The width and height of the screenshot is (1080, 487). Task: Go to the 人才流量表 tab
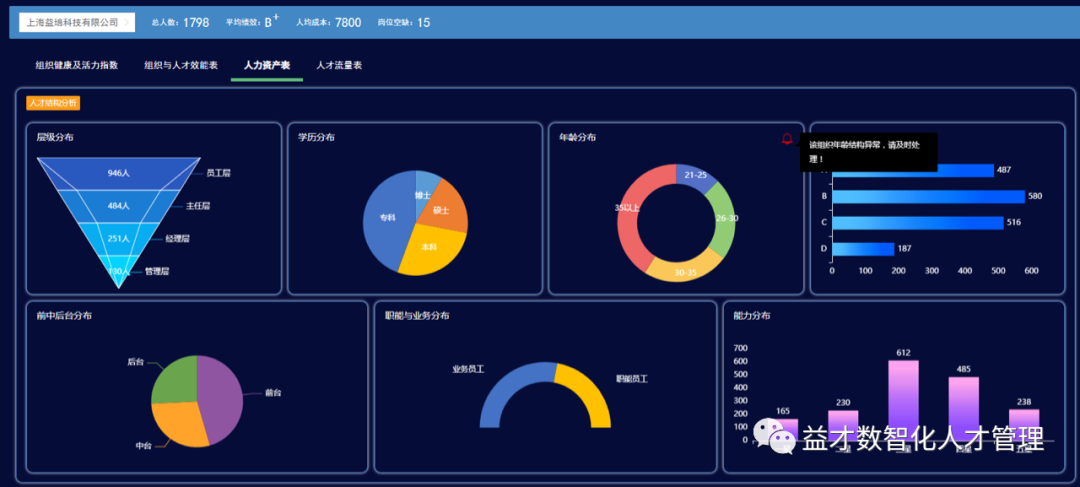tap(340, 65)
